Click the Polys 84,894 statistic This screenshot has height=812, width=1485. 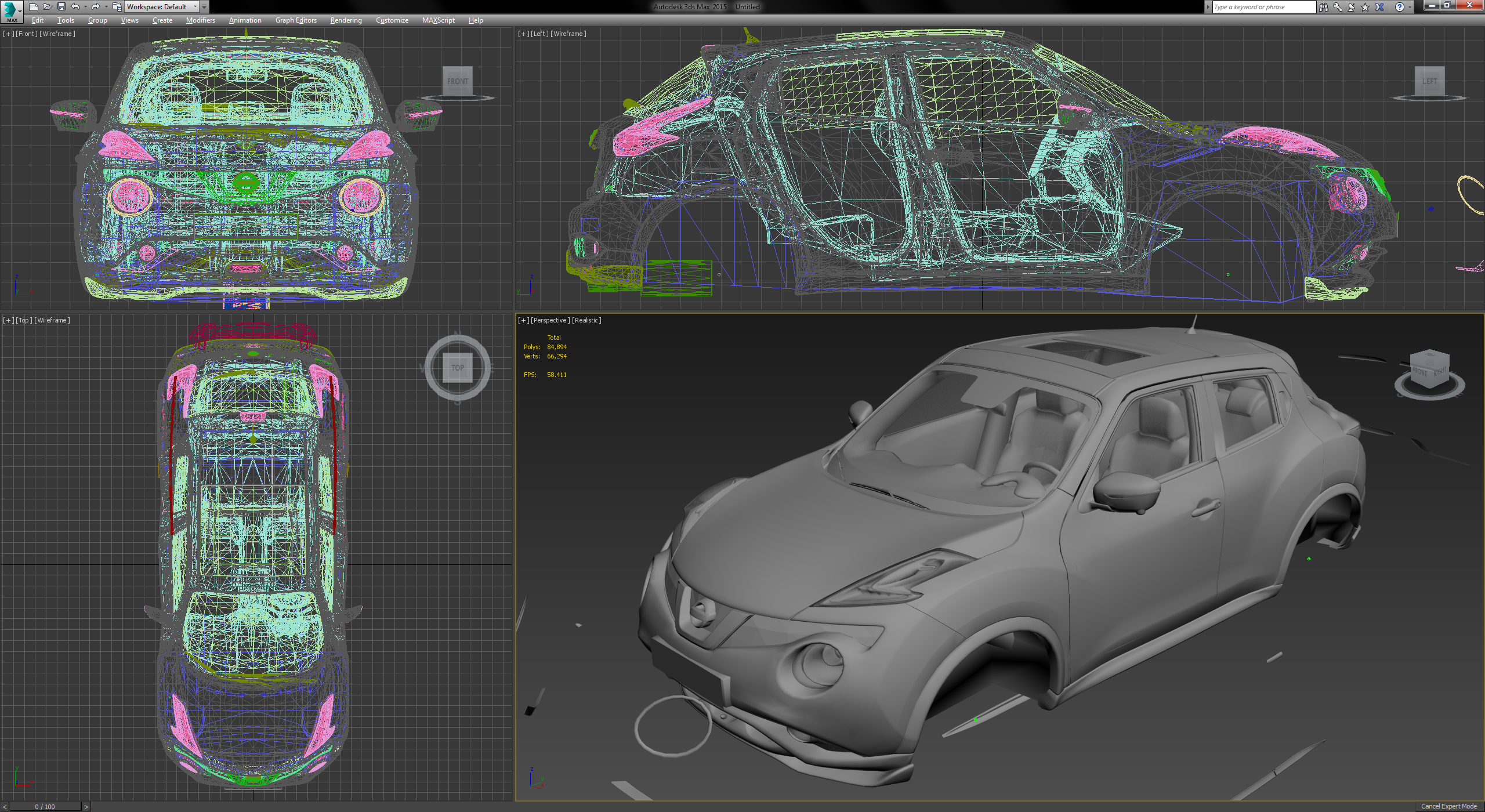(545, 347)
